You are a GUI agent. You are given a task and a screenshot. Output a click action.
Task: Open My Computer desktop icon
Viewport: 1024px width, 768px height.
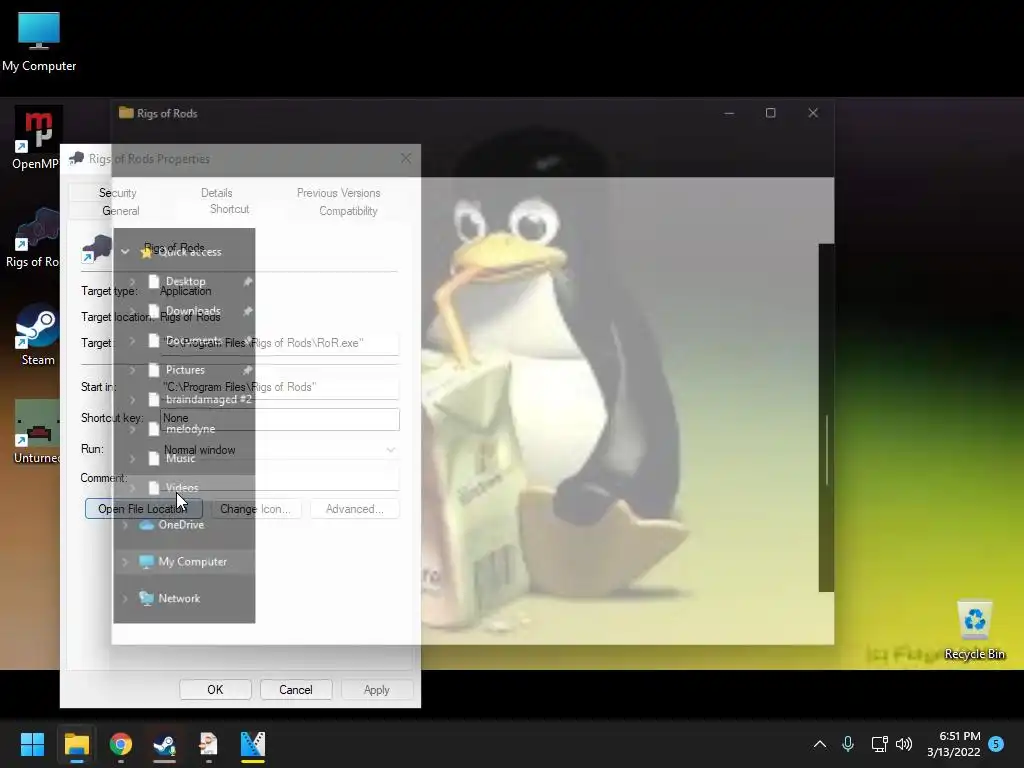pyautogui.click(x=39, y=41)
